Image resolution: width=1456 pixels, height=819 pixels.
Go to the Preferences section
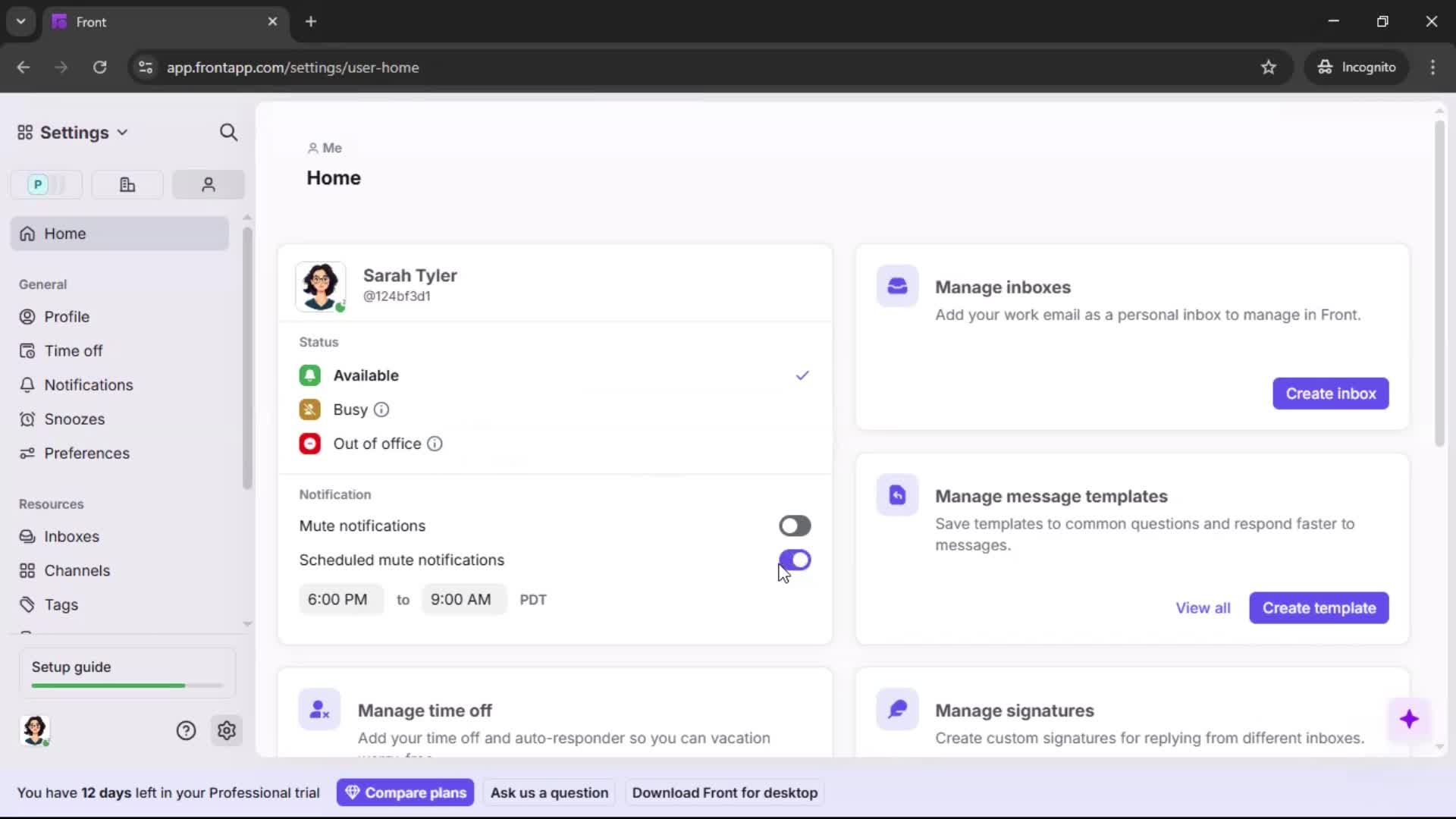pyautogui.click(x=86, y=453)
